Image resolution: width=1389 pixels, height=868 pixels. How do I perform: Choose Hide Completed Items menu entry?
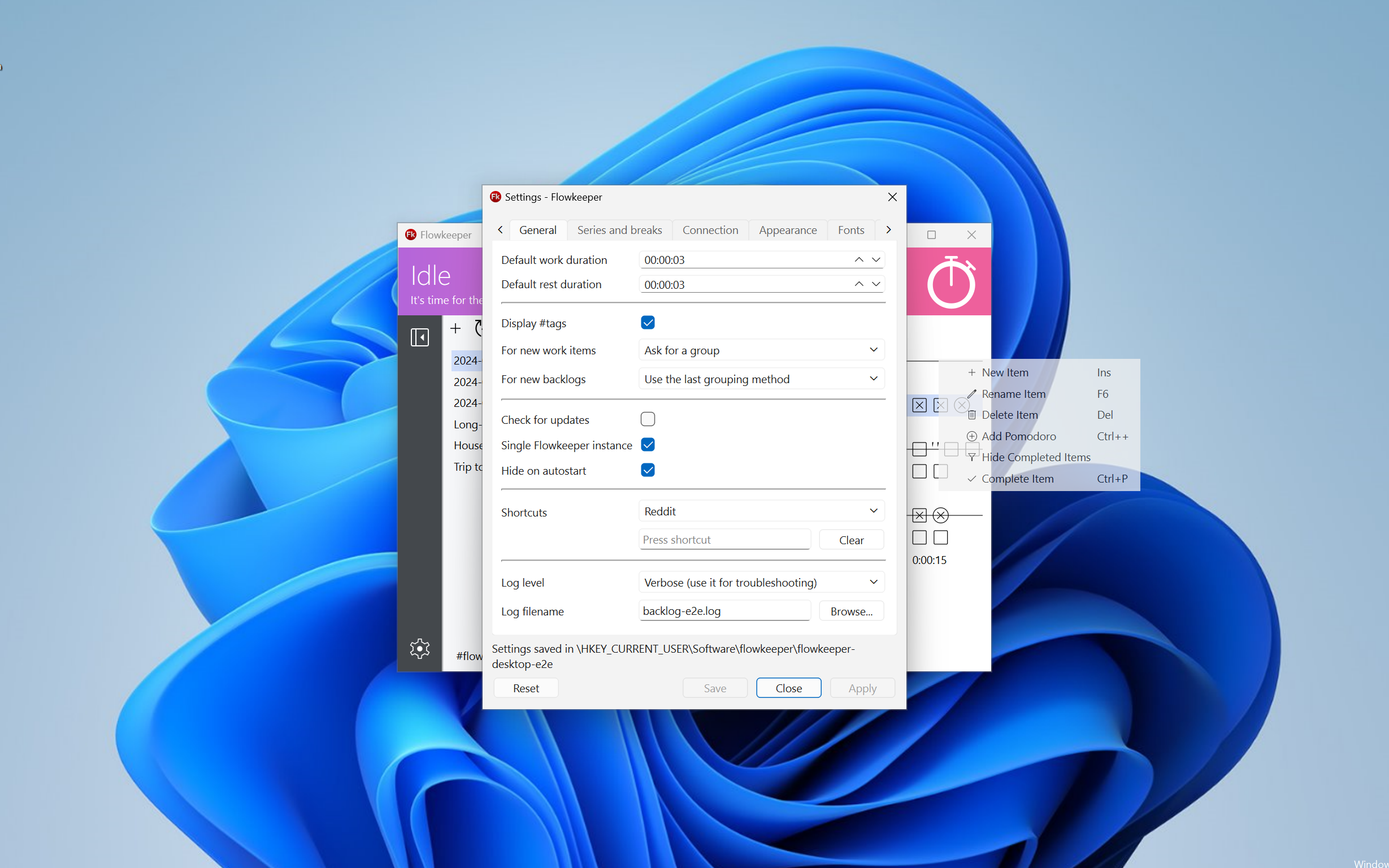click(1039, 458)
